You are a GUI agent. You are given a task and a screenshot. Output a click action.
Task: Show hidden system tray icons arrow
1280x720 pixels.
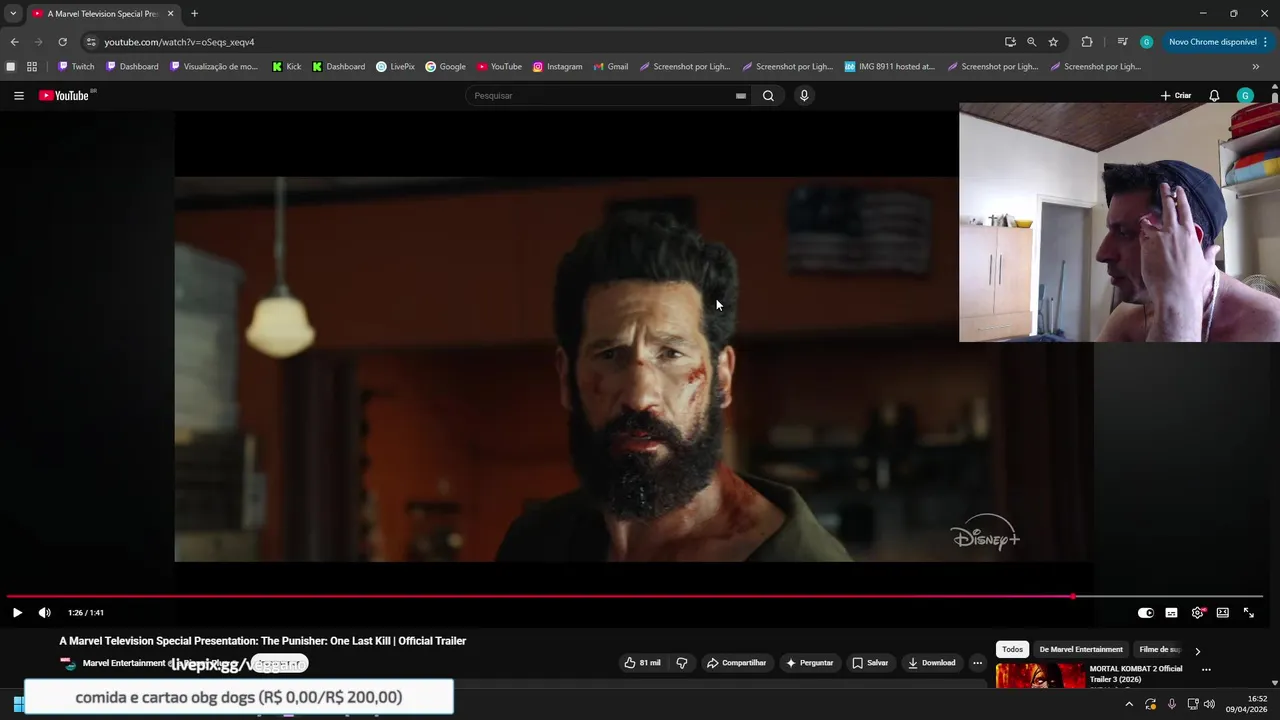coord(1129,704)
